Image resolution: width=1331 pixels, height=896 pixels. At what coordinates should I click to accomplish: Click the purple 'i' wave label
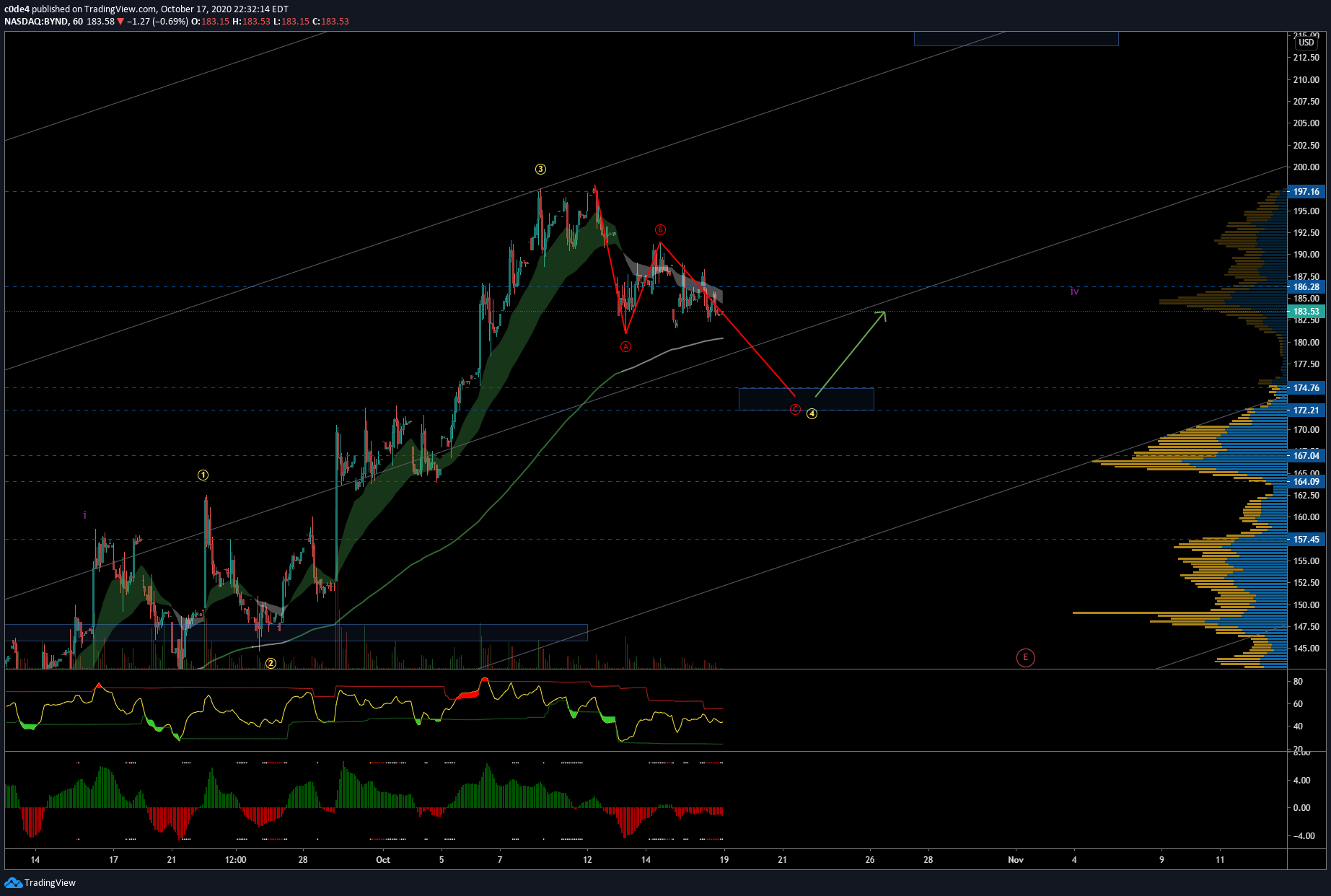tap(85, 515)
